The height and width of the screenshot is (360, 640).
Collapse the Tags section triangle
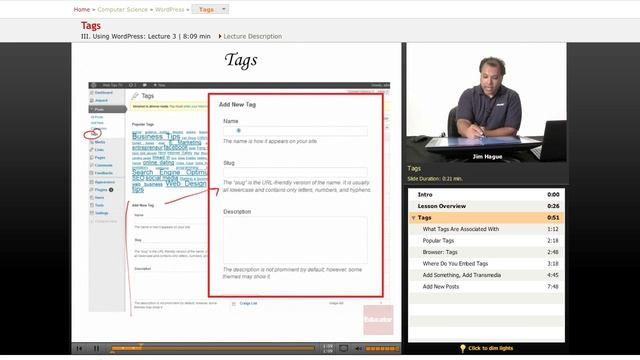click(413, 218)
